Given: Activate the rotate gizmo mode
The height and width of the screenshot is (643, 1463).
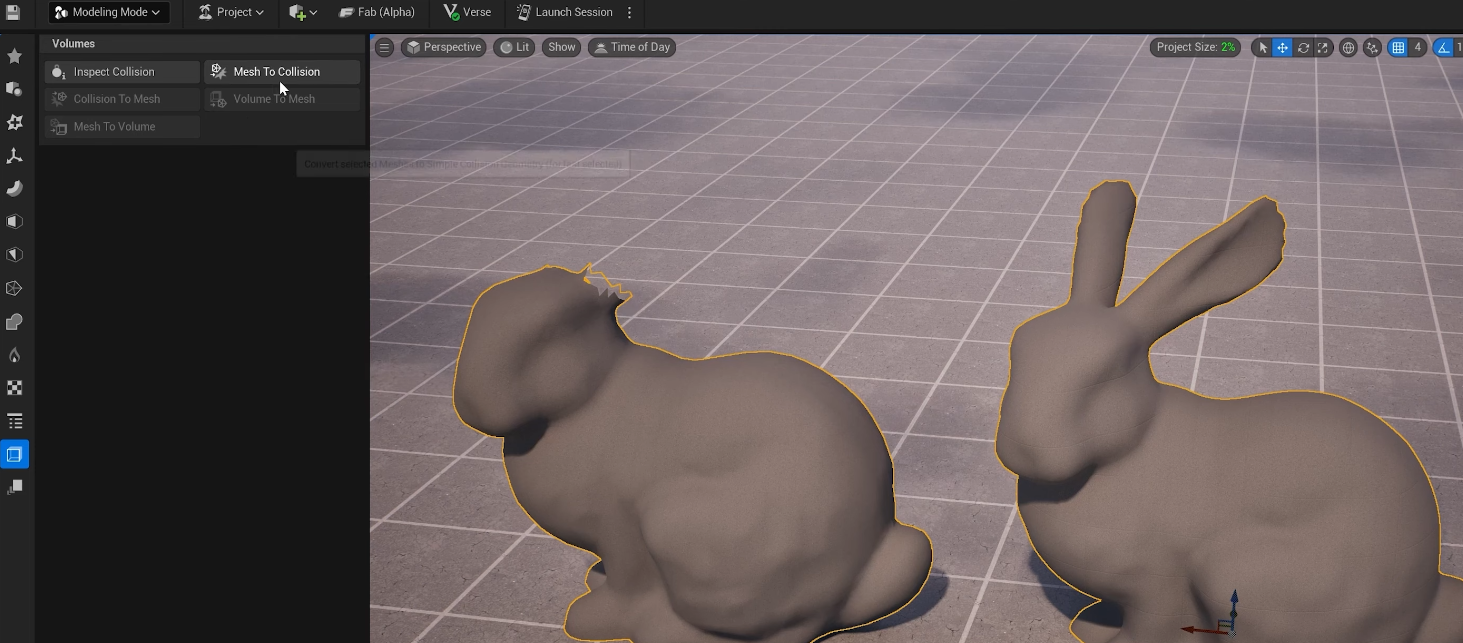Looking at the screenshot, I should coord(1303,47).
